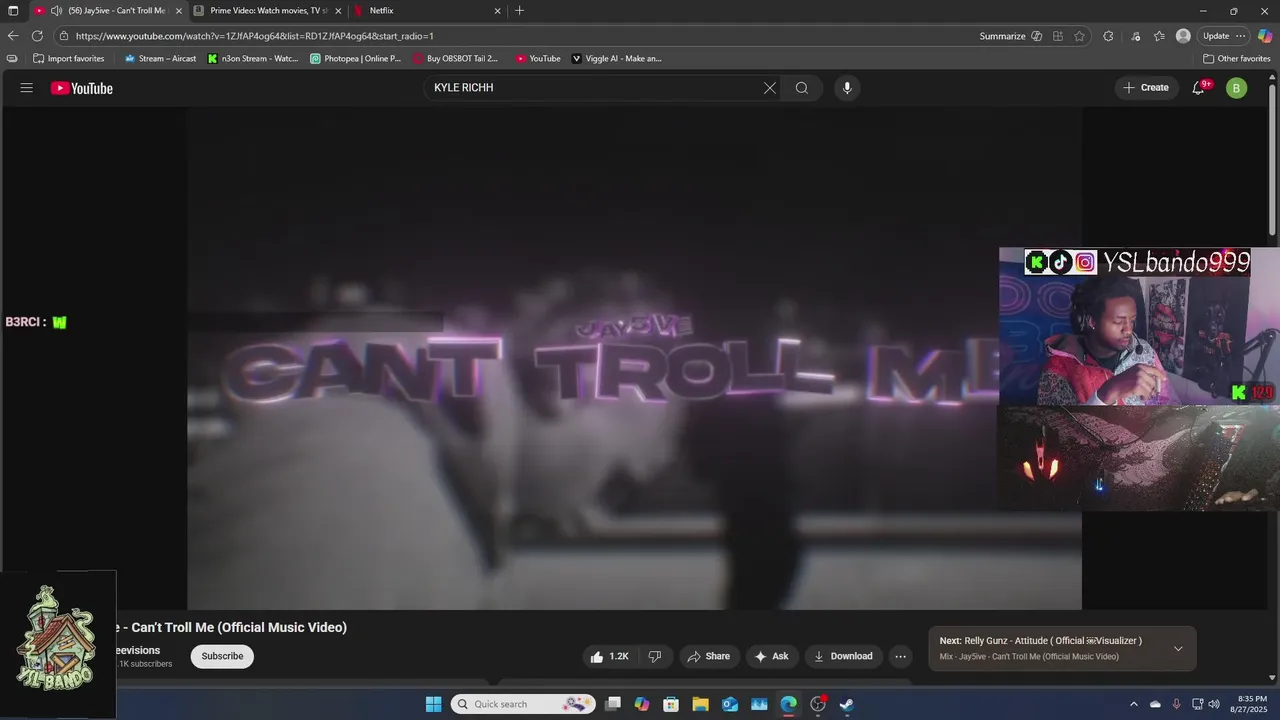Viewport: 1280px width, 720px height.
Task: Clear the YouTube search text
Action: click(x=769, y=88)
